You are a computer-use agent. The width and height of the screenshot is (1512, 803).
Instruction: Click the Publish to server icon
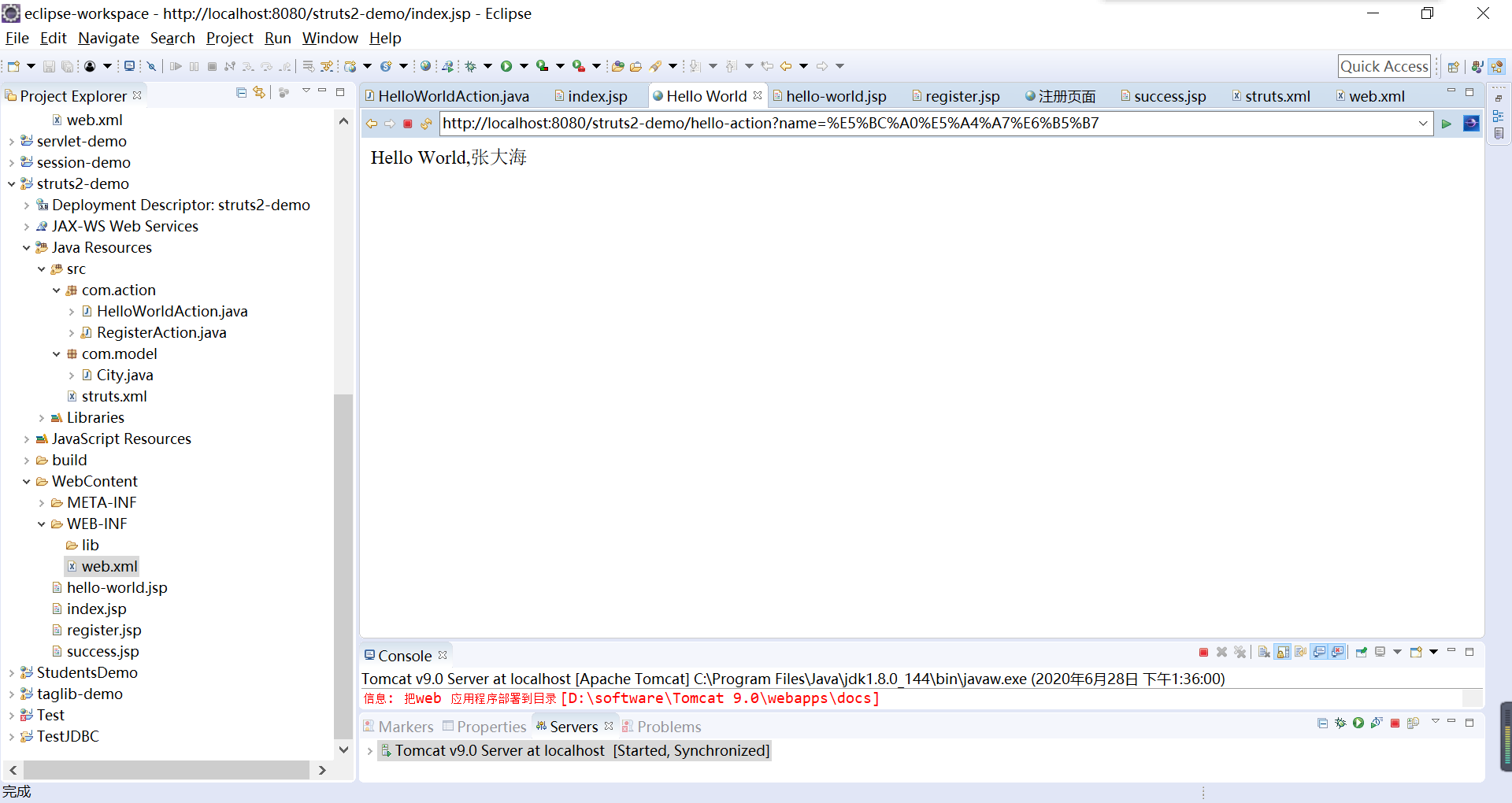click(1414, 724)
